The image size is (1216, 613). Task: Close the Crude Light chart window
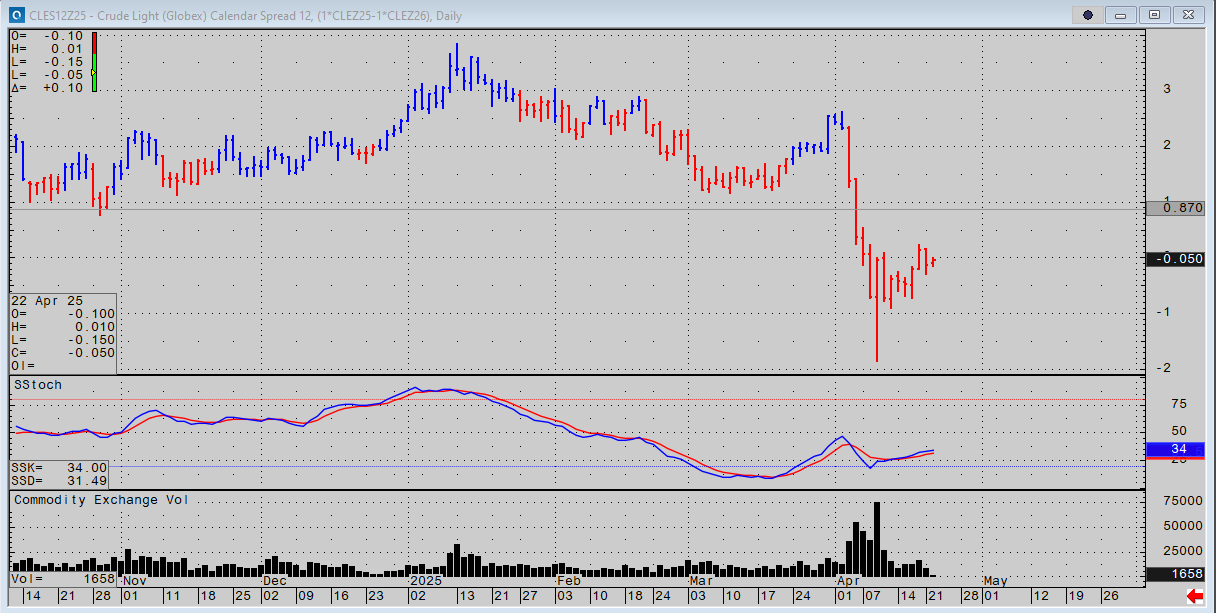point(1188,15)
